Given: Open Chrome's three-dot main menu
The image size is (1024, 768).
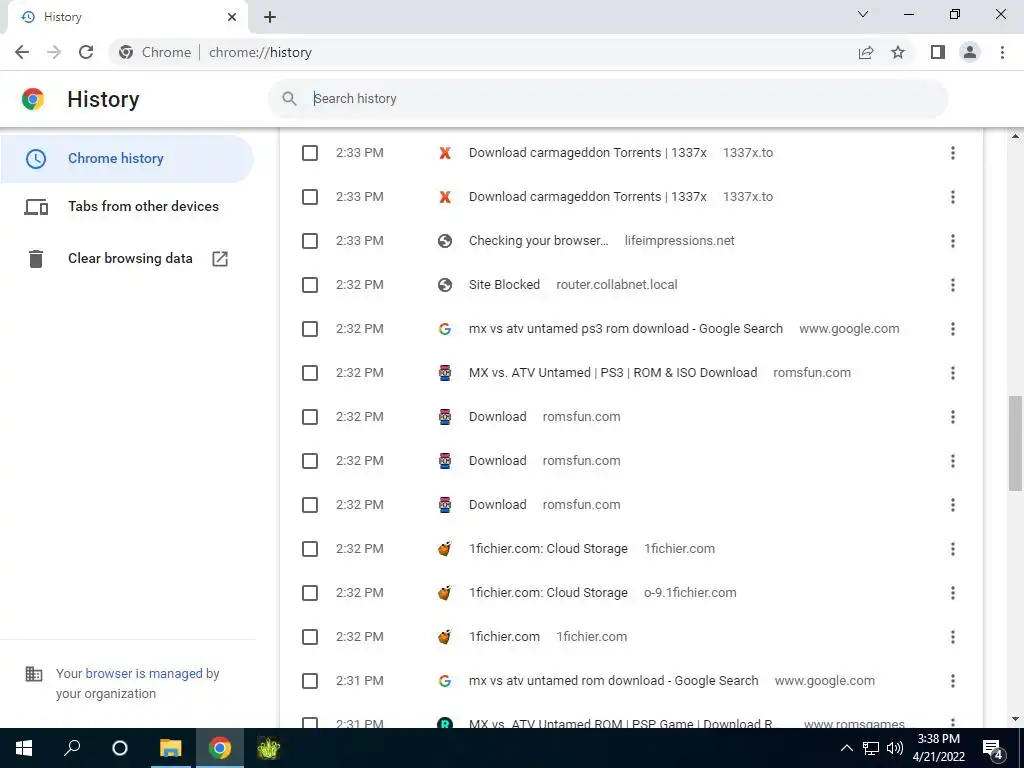Looking at the screenshot, I should [1002, 52].
